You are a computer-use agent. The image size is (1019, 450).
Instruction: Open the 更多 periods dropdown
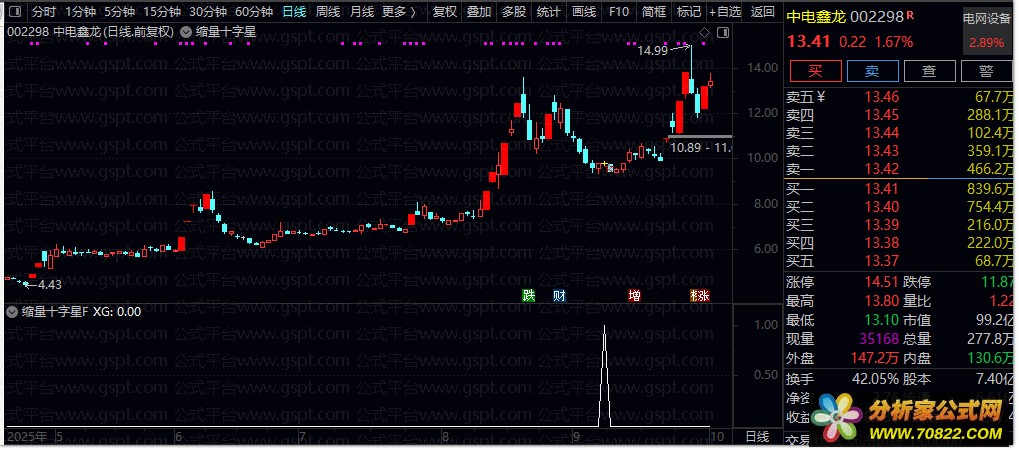click(399, 12)
